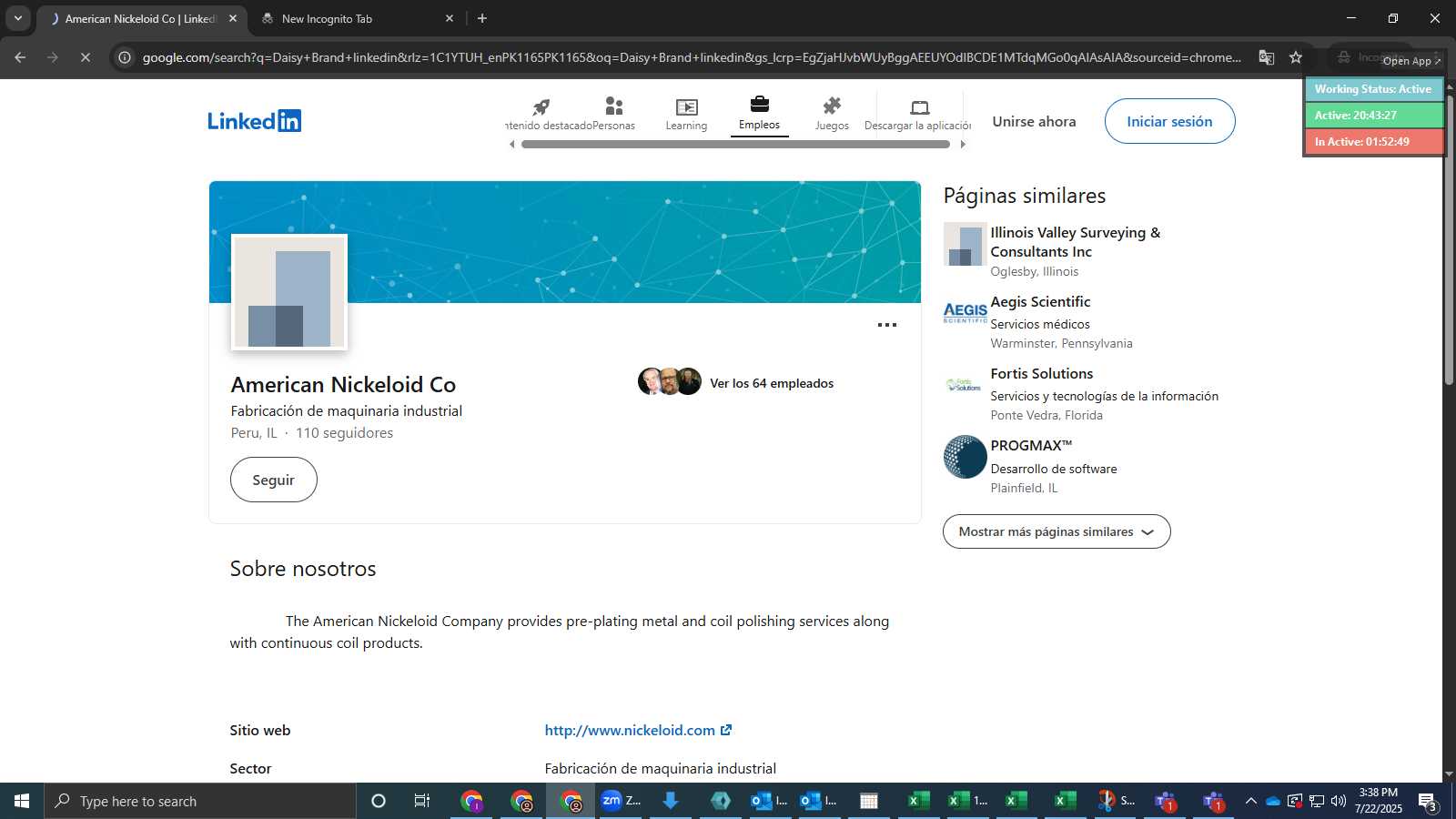Expand Mostrar más páginas similares
Screen dimensions: 1456x819
(x=1057, y=531)
